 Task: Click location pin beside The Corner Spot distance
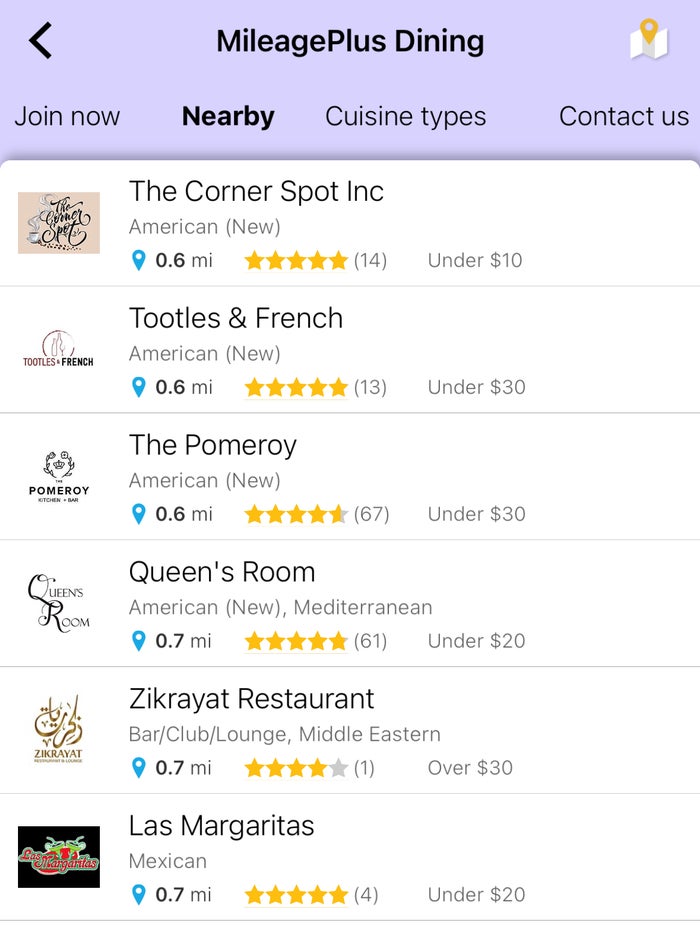click(x=139, y=260)
